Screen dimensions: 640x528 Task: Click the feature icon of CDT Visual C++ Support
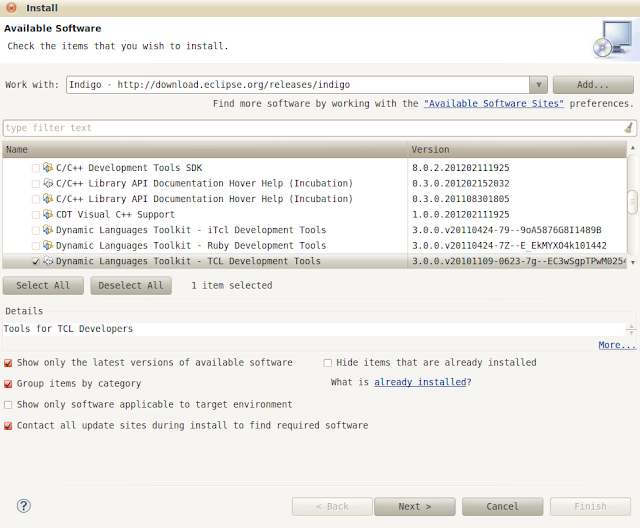pos(48,214)
